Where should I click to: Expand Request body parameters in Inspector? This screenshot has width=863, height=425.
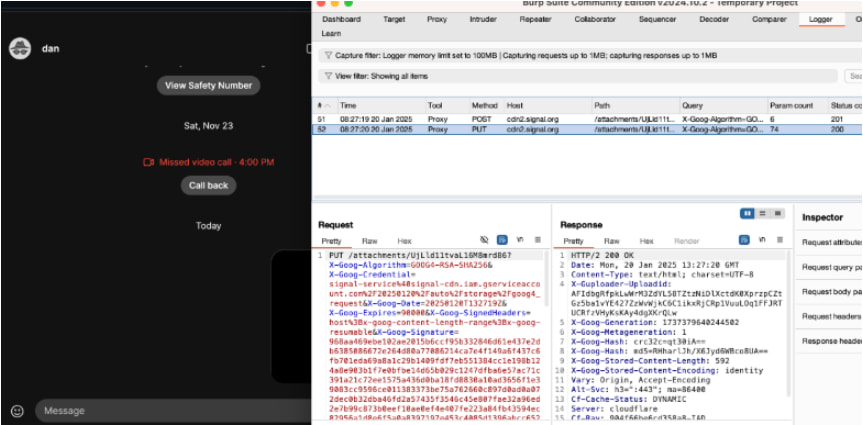click(x=832, y=292)
